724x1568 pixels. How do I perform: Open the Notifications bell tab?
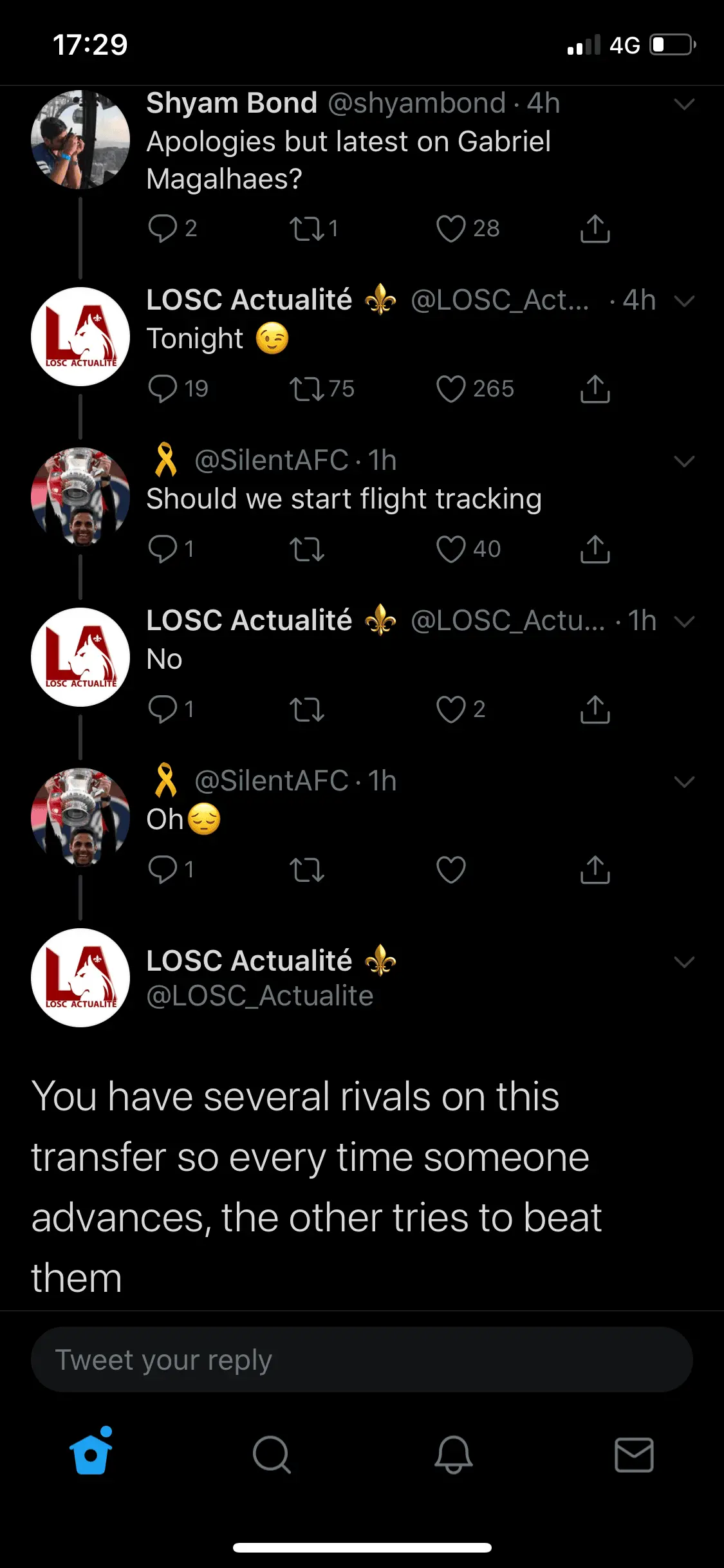click(453, 1453)
